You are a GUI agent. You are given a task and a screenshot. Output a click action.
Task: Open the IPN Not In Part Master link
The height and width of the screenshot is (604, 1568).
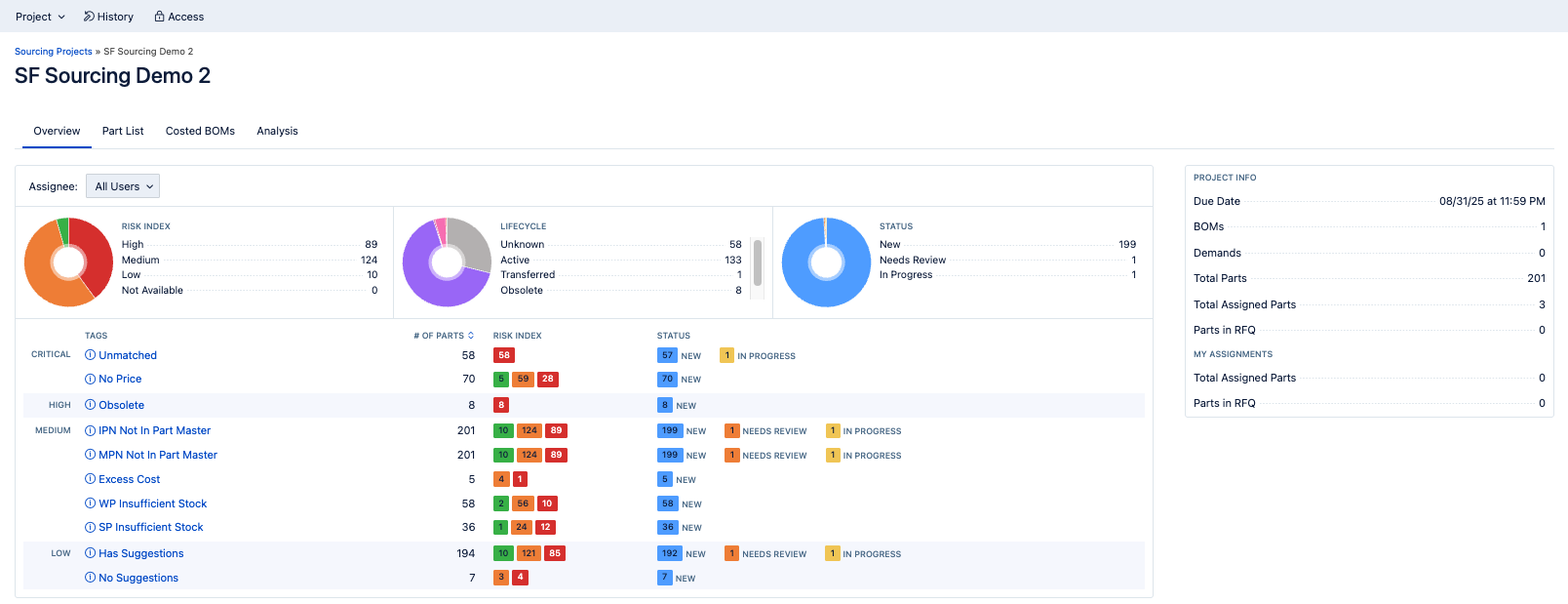point(154,430)
